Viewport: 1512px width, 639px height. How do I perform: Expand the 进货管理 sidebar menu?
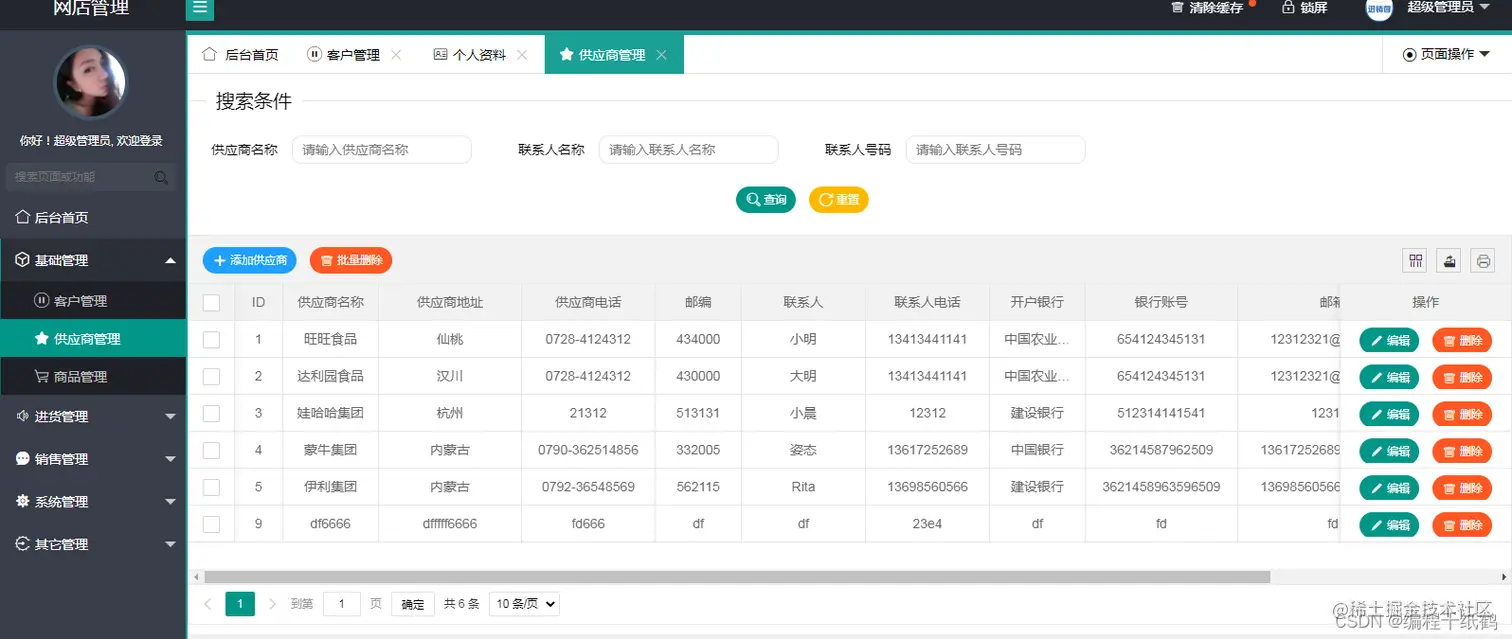click(93, 416)
